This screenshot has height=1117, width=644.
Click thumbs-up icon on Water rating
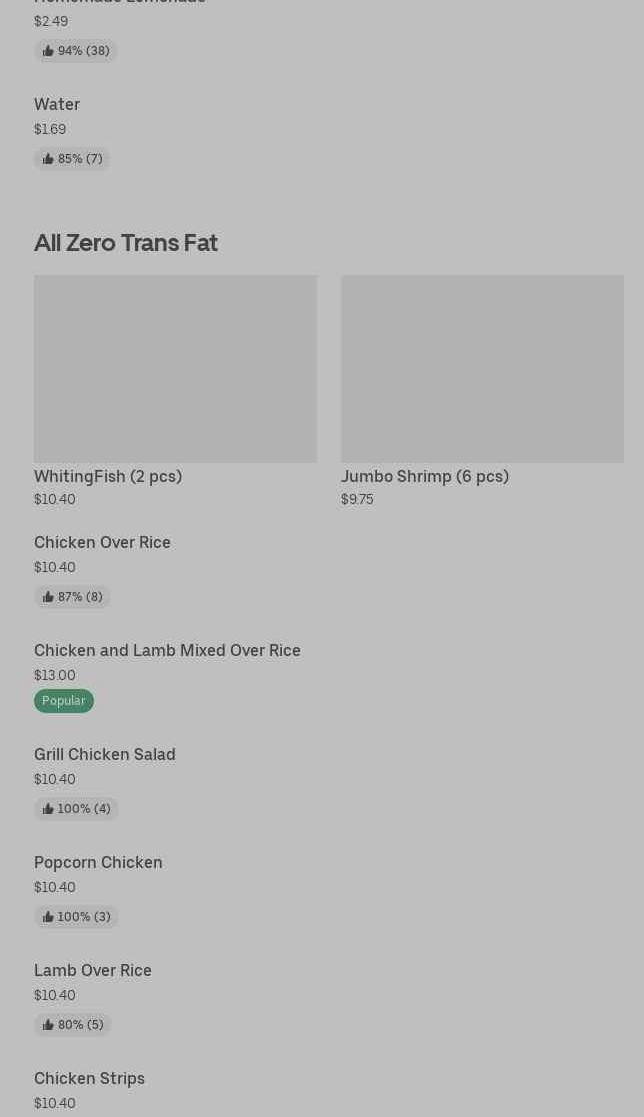pos(48,159)
